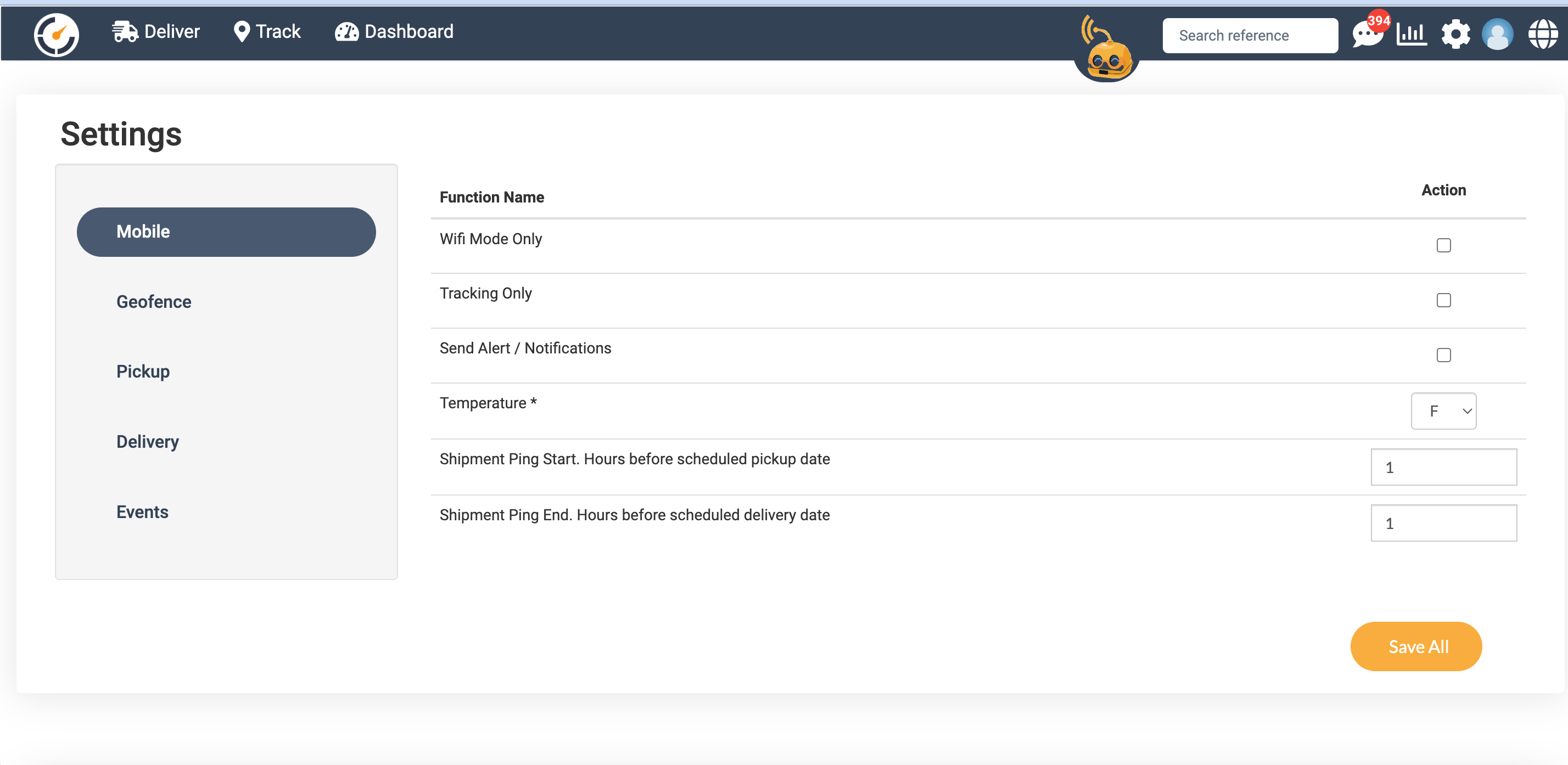Open the Temperature unit dropdown
This screenshot has height=765, width=1568.
pyautogui.click(x=1443, y=411)
